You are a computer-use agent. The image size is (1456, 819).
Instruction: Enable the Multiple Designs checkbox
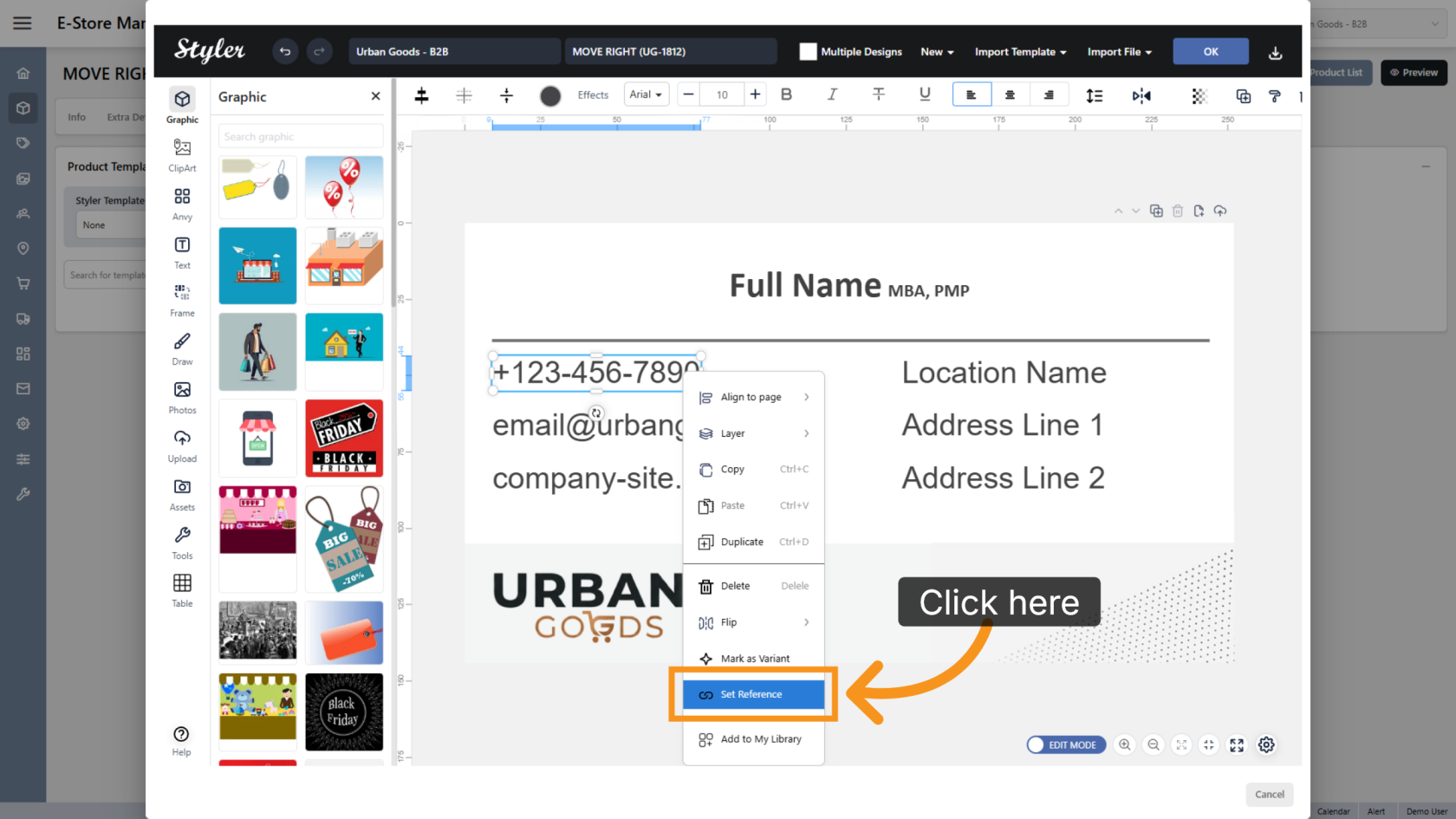click(x=808, y=52)
